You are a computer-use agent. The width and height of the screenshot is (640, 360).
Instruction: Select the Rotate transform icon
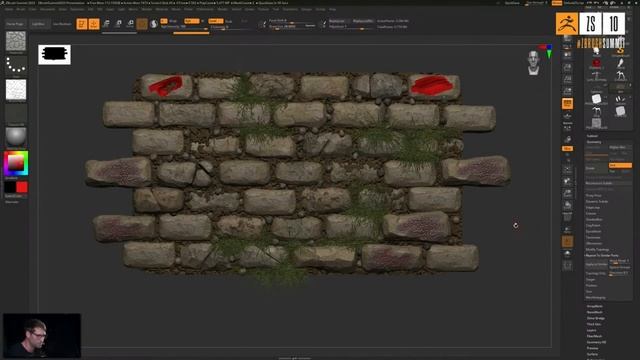pyautogui.click(x=130, y=24)
